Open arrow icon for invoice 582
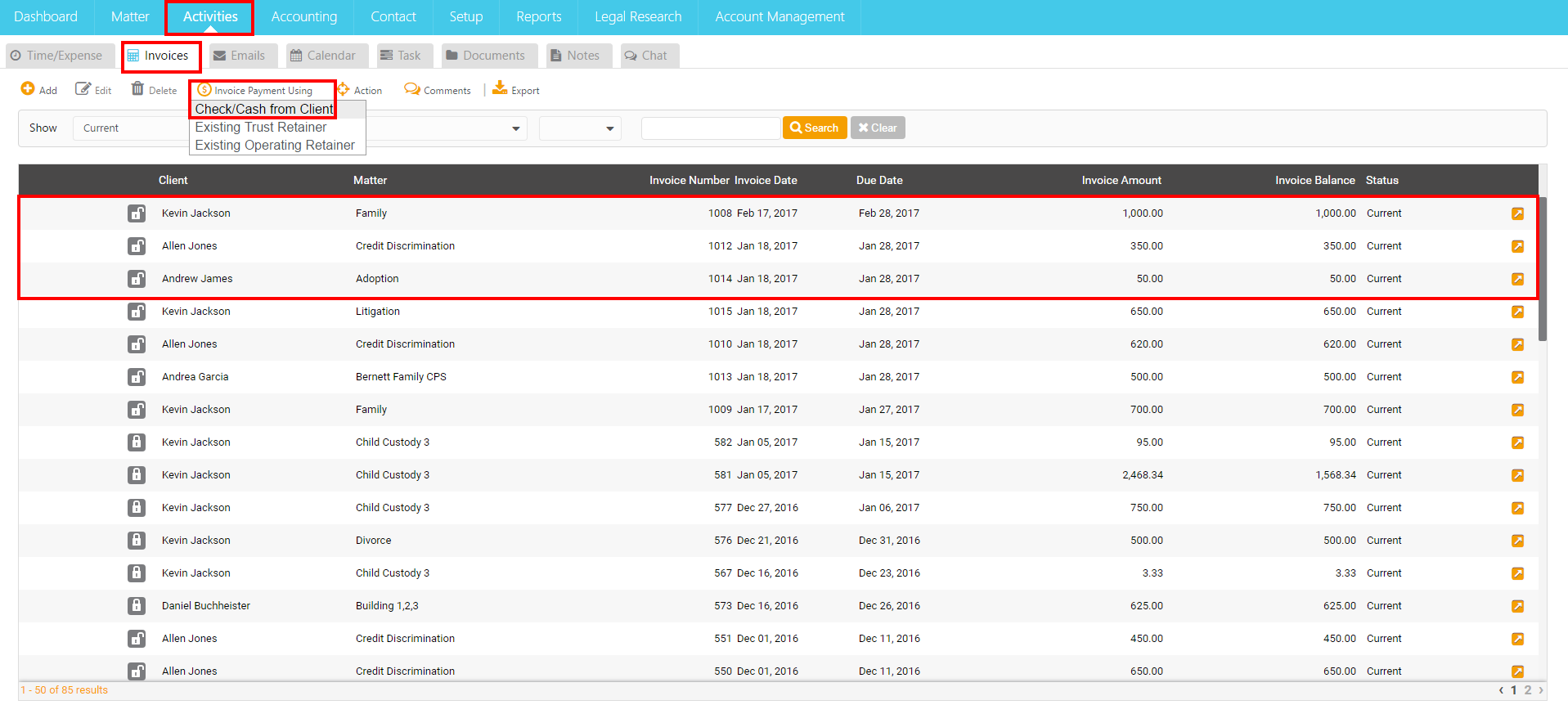The image size is (1568, 705). [x=1517, y=442]
